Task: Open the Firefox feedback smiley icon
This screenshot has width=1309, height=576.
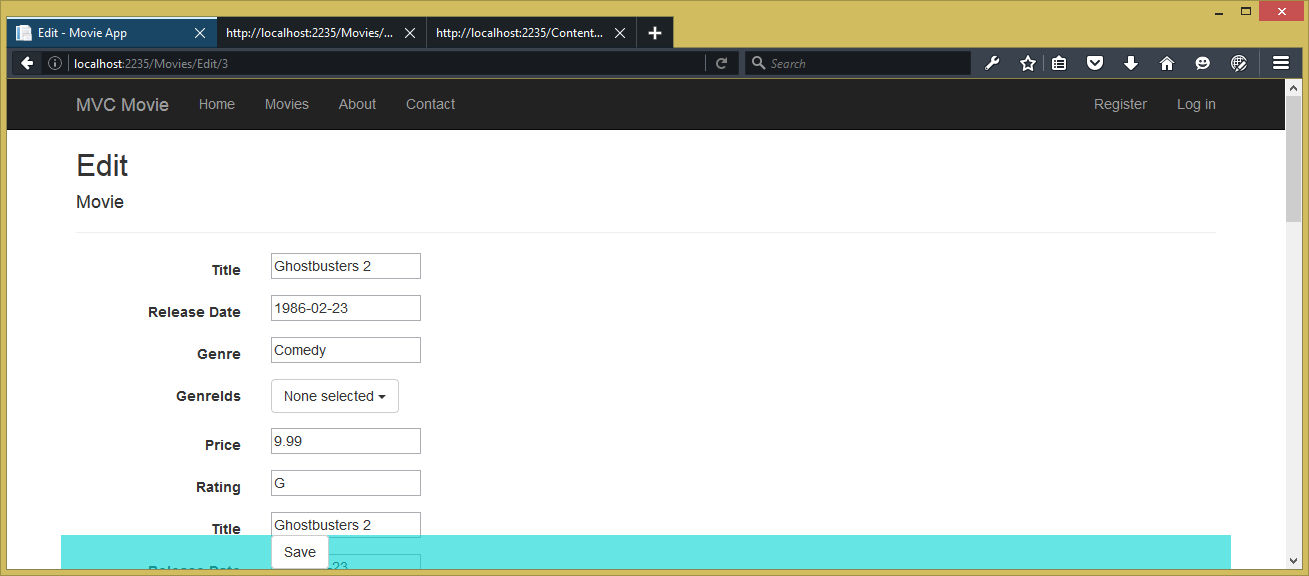Action: 1203,62
